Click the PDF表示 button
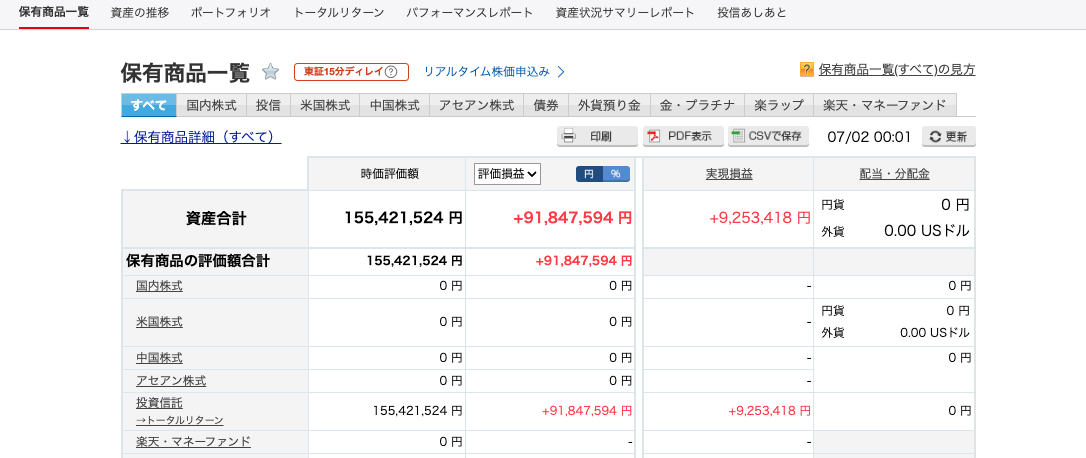The image size is (1086, 458). coord(683,136)
